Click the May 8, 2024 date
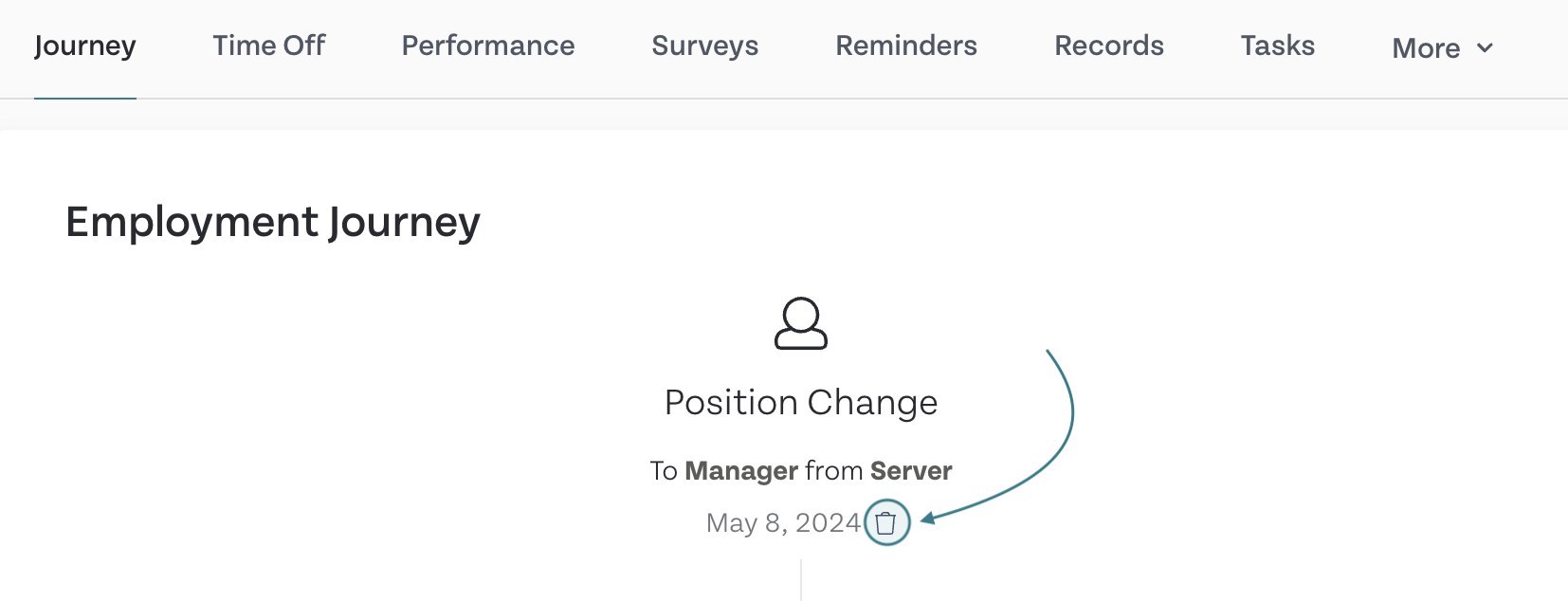The image size is (1568, 601). [x=783, y=523]
